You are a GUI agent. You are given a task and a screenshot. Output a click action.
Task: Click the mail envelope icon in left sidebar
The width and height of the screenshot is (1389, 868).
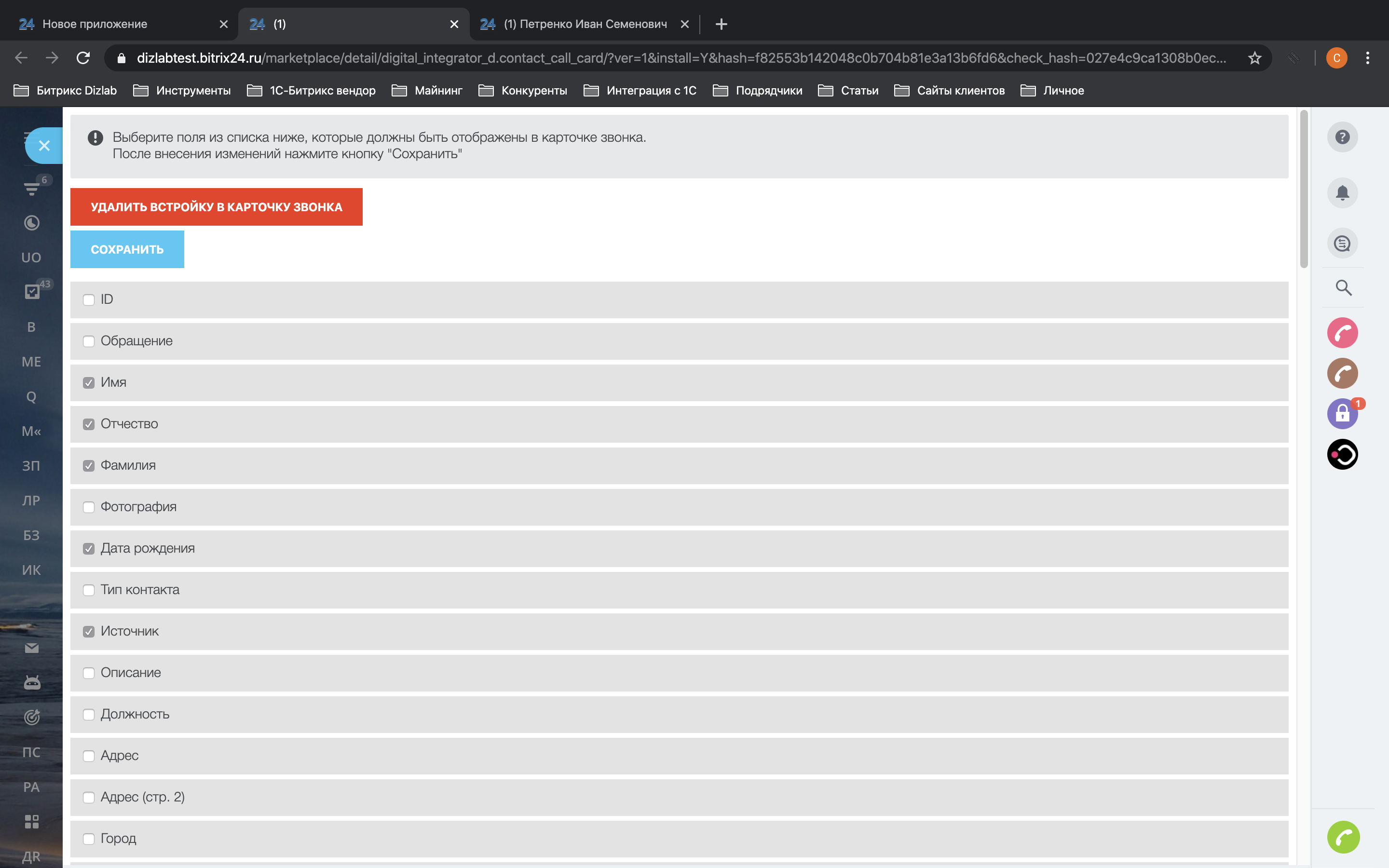pos(31,648)
